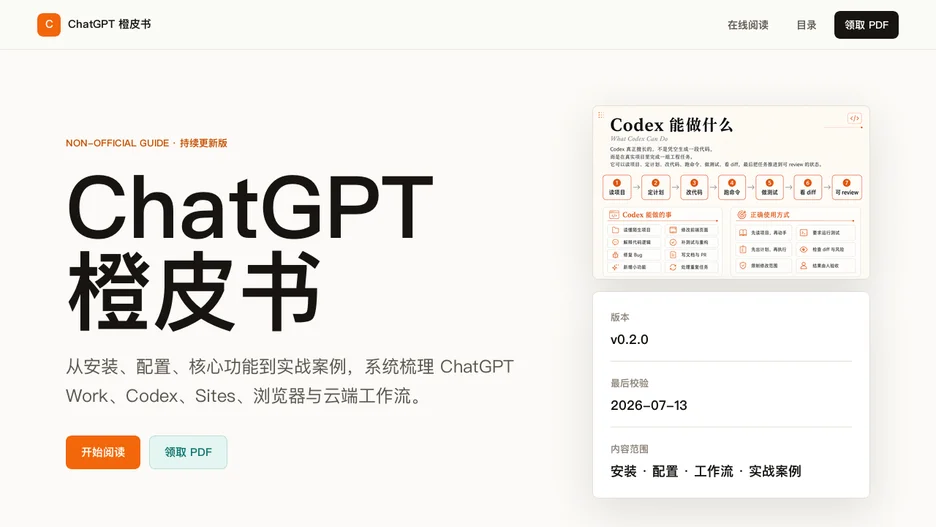Open the ChatGPT 橙皮书 brand title link
Image resolution: width=936 pixels, height=527 pixels.
click(x=109, y=24)
